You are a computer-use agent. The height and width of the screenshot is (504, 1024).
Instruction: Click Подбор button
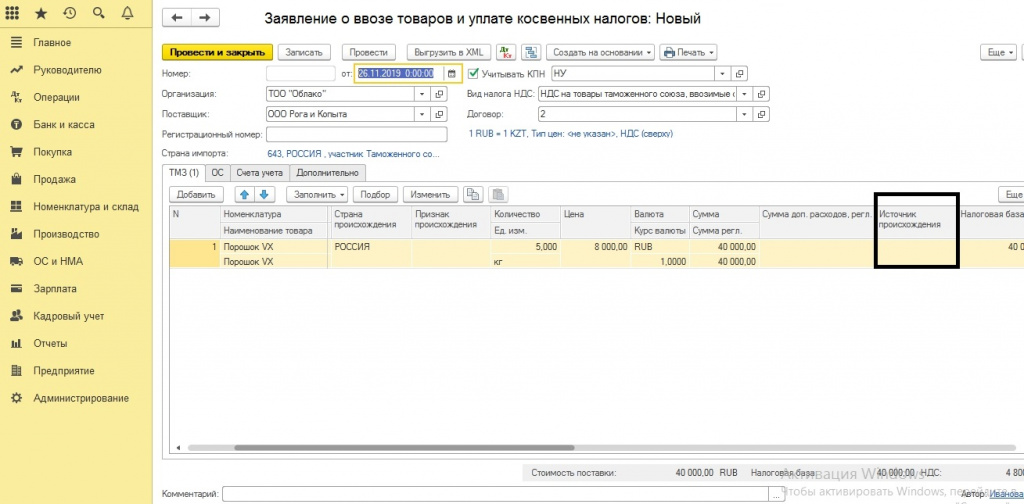point(374,195)
